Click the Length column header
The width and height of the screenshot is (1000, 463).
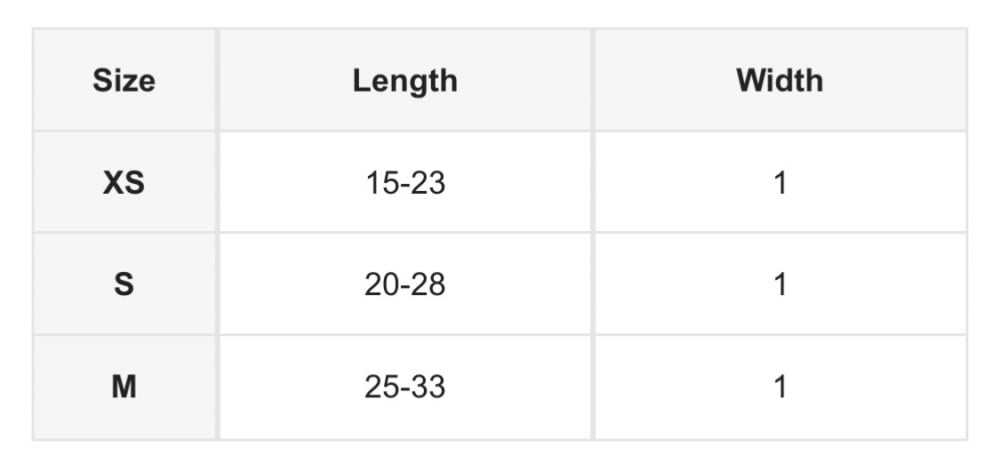point(405,81)
